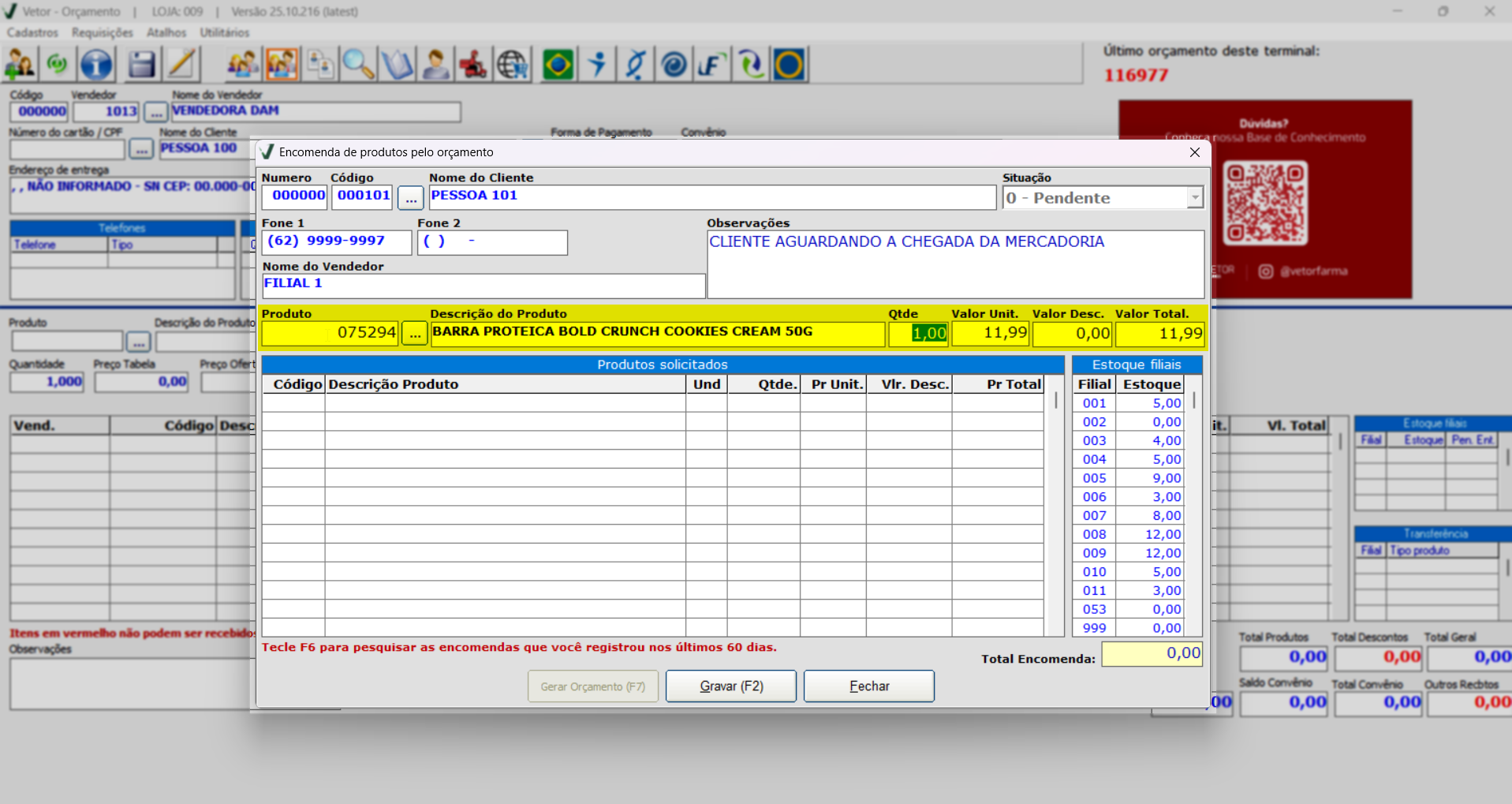Click the red delivery motorcycle icon

pyautogui.click(x=473, y=65)
